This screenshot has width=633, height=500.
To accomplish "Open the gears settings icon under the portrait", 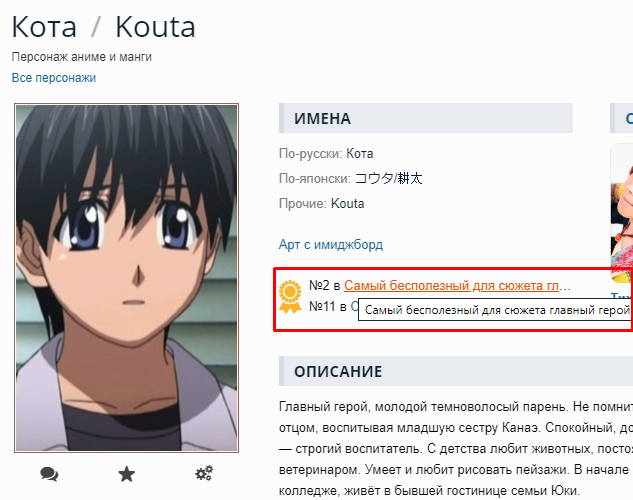I will point(204,473).
